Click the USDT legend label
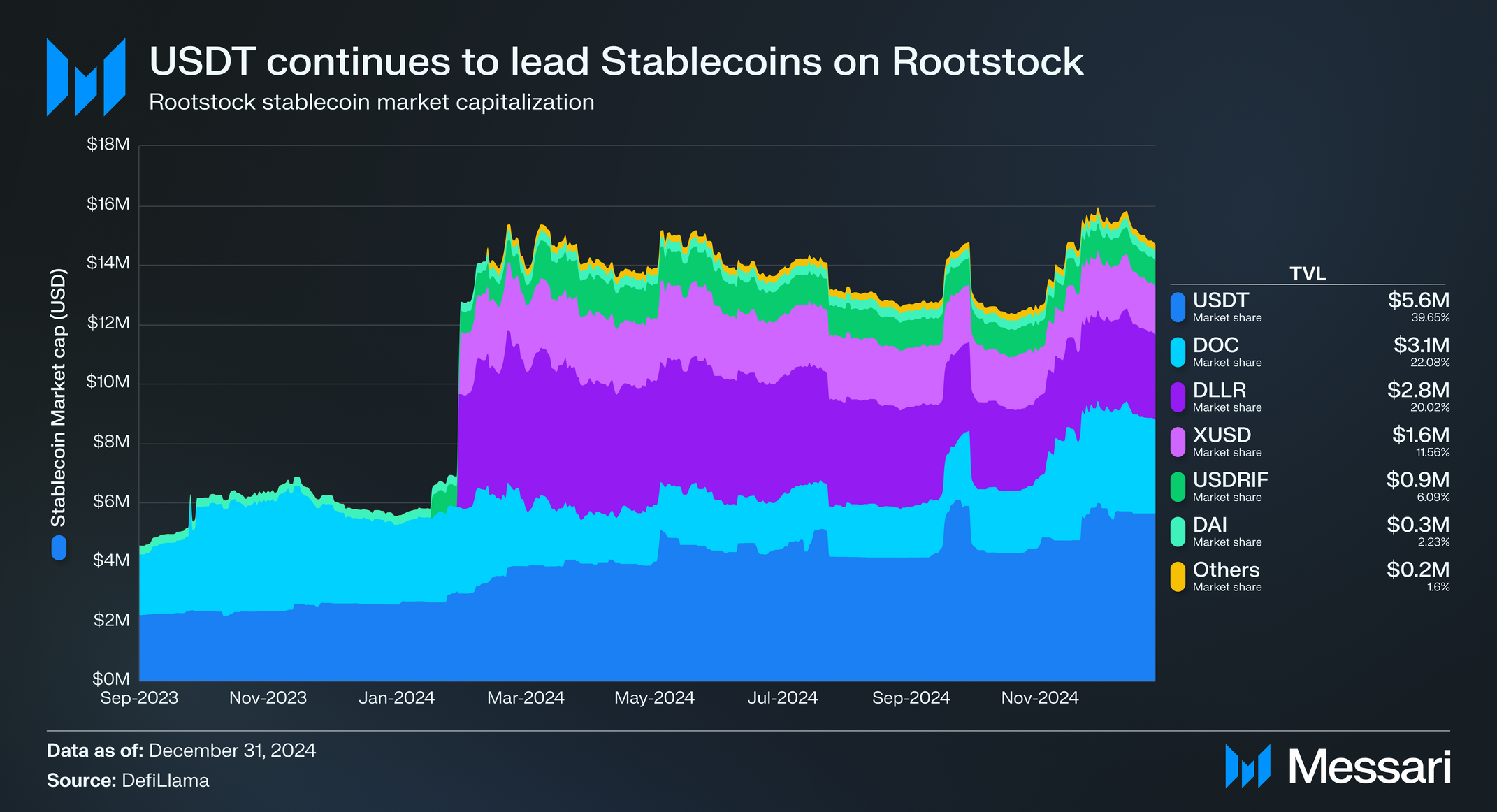The width and height of the screenshot is (1497, 812). pos(1220,300)
